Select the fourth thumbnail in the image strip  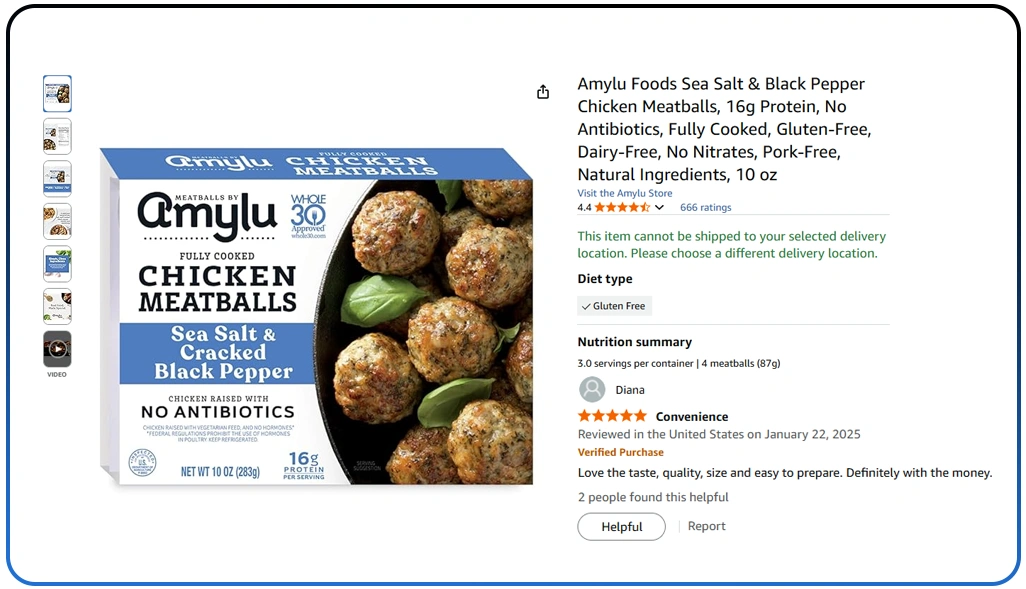(x=57, y=221)
